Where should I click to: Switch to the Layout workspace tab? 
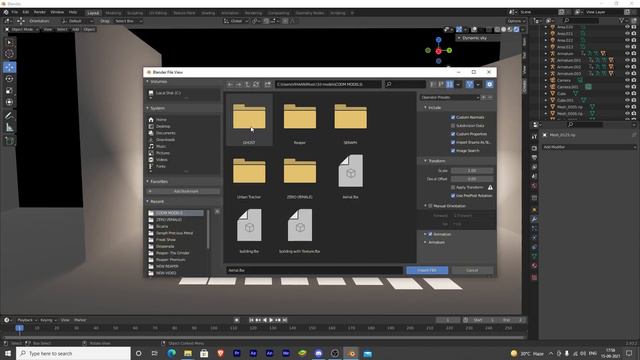[x=93, y=13]
